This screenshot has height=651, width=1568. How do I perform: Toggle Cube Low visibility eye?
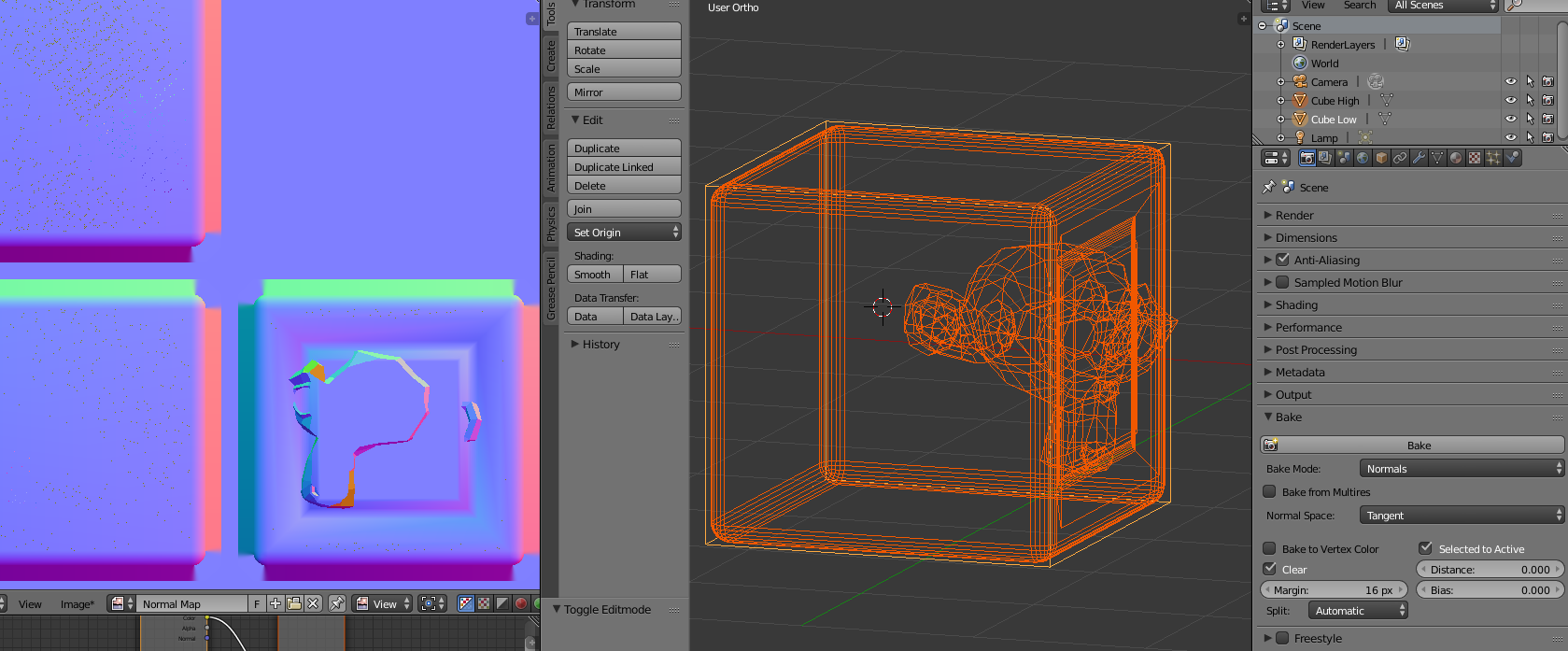[x=1511, y=119]
